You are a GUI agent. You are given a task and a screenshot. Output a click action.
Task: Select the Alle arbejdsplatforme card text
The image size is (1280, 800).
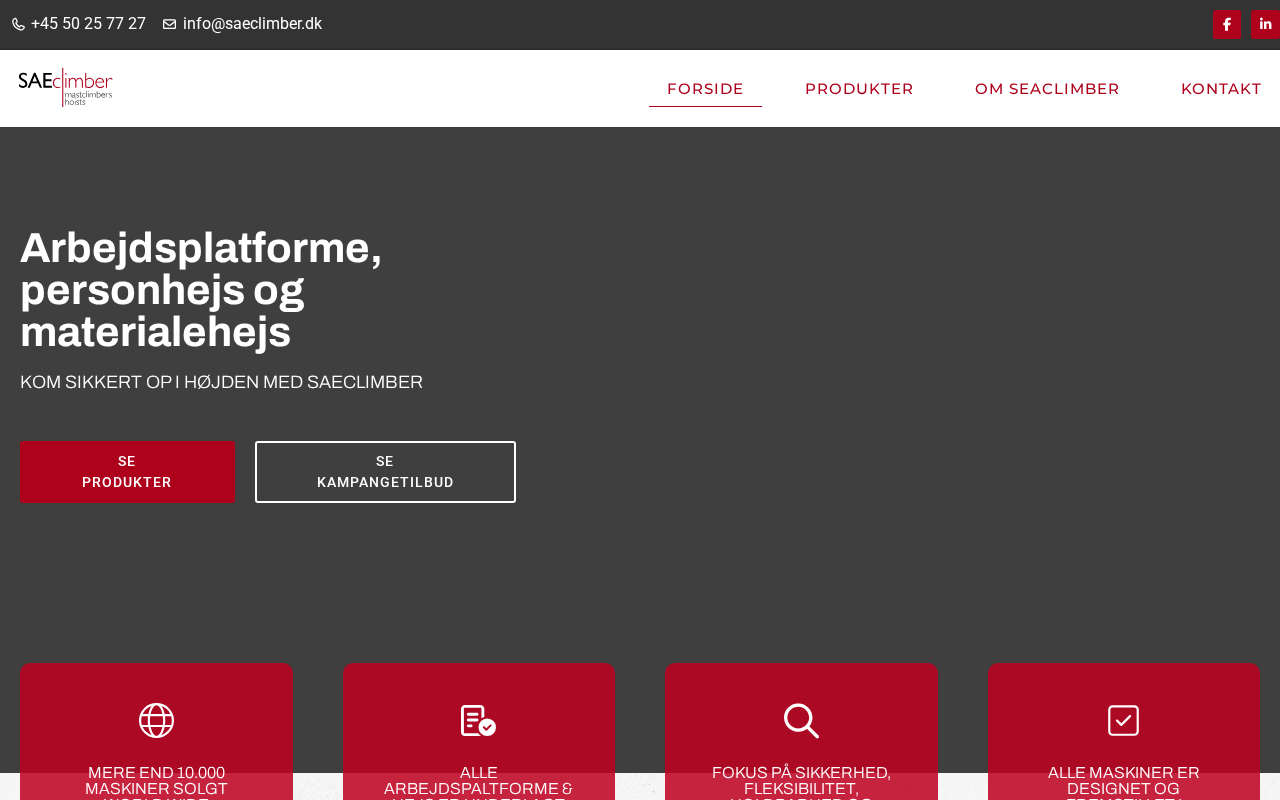tap(478, 782)
